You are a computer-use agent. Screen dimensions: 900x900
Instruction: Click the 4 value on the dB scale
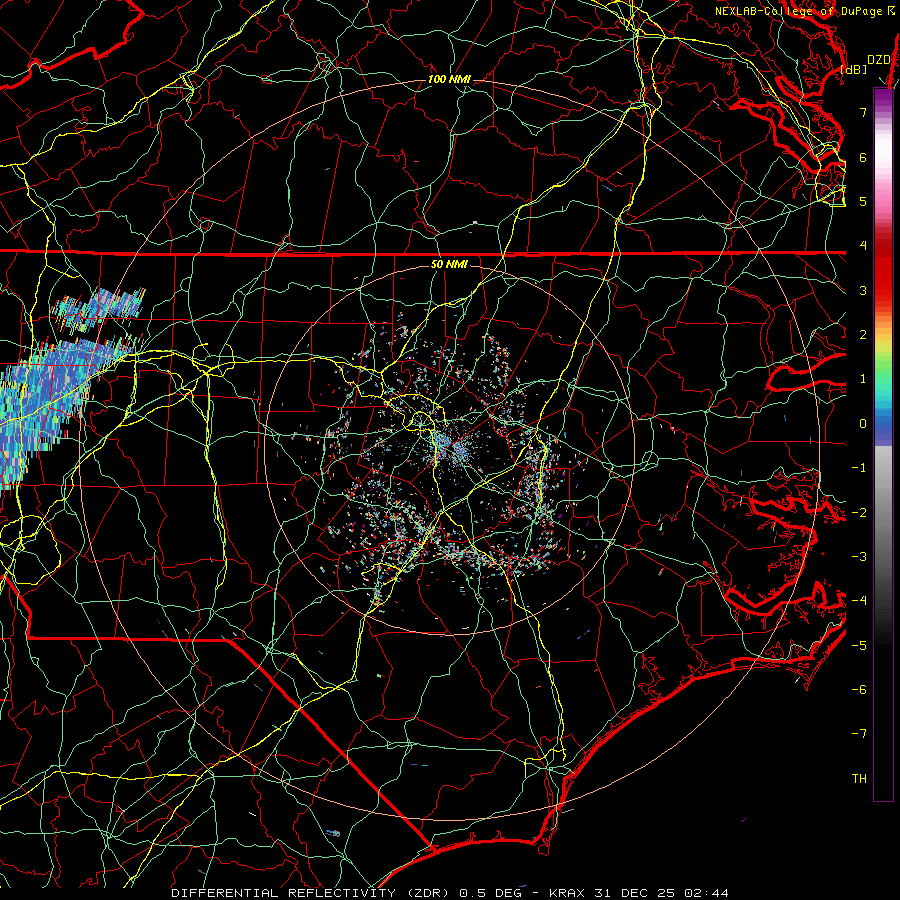(x=863, y=246)
